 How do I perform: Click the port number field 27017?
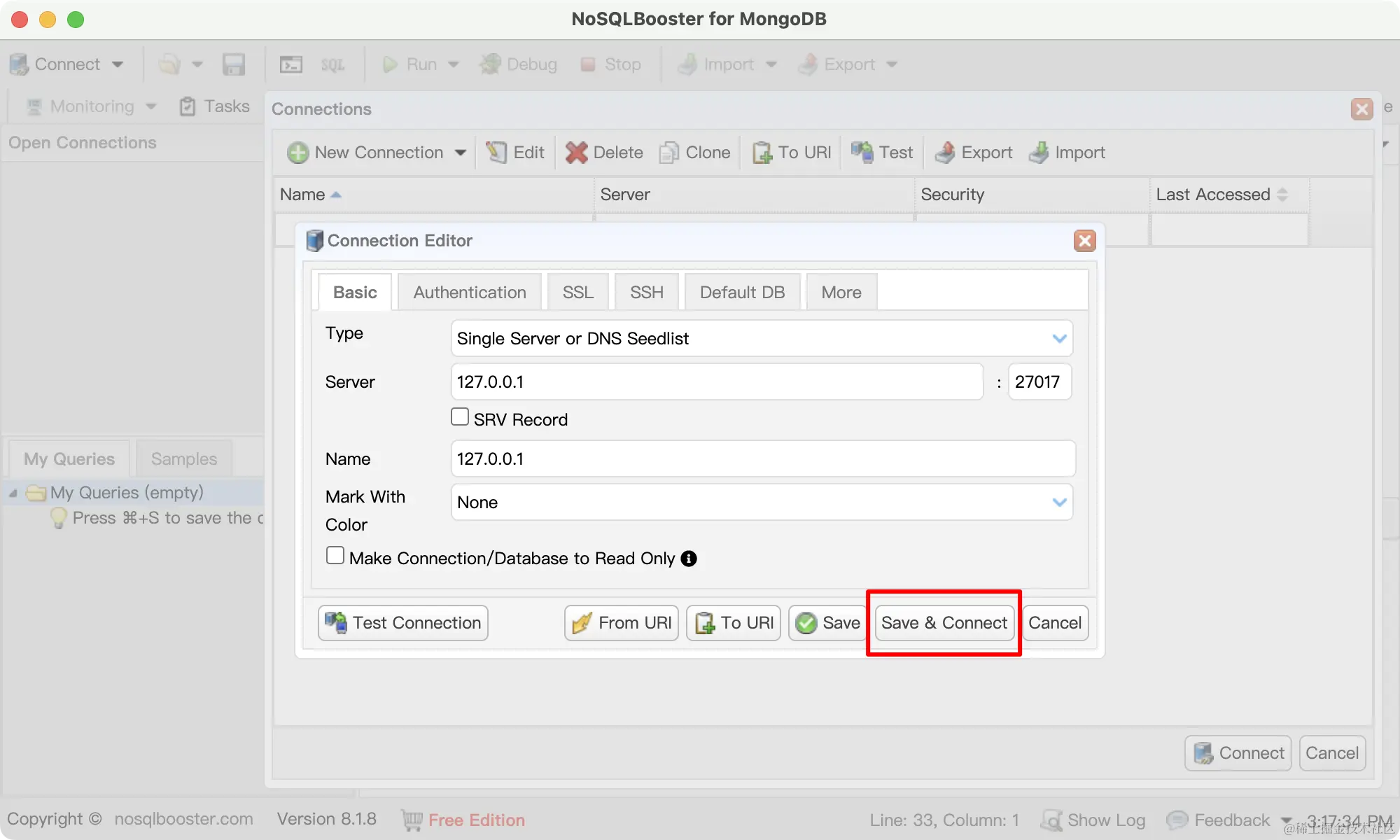pyautogui.click(x=1039, y=381)
